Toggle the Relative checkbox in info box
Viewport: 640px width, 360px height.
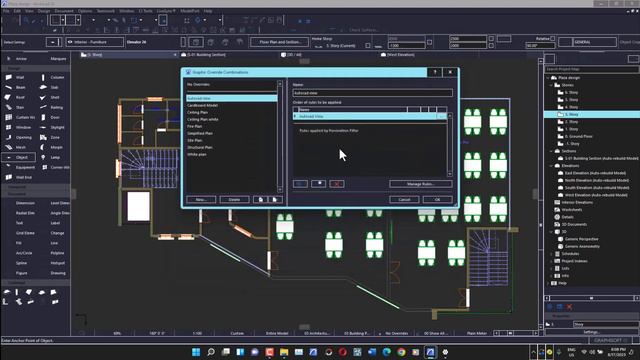(x=552, y=38)
